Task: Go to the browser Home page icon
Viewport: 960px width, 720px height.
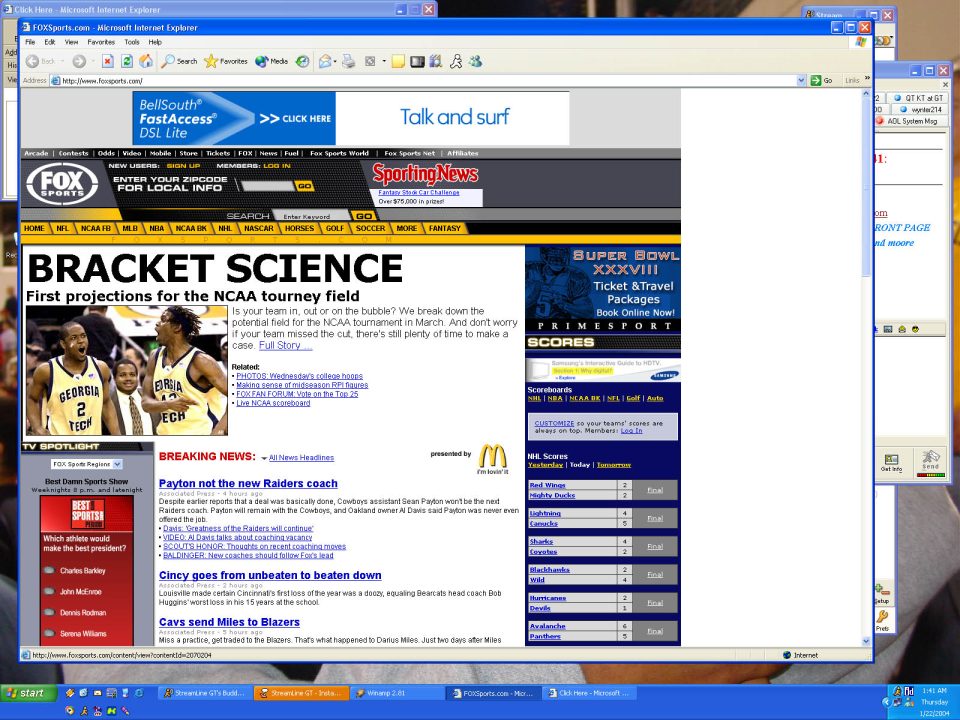Action: 146,61
